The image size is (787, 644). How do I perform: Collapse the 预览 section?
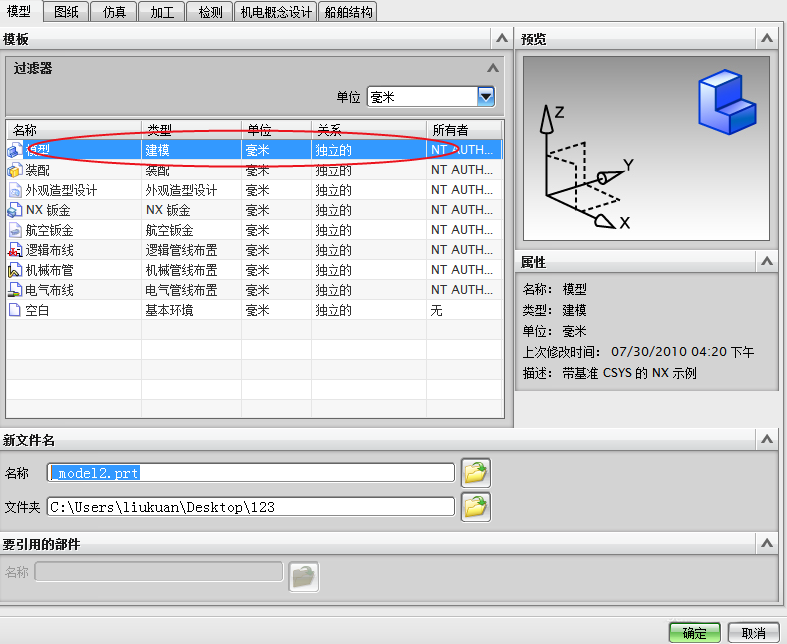[x=766, y=38]
